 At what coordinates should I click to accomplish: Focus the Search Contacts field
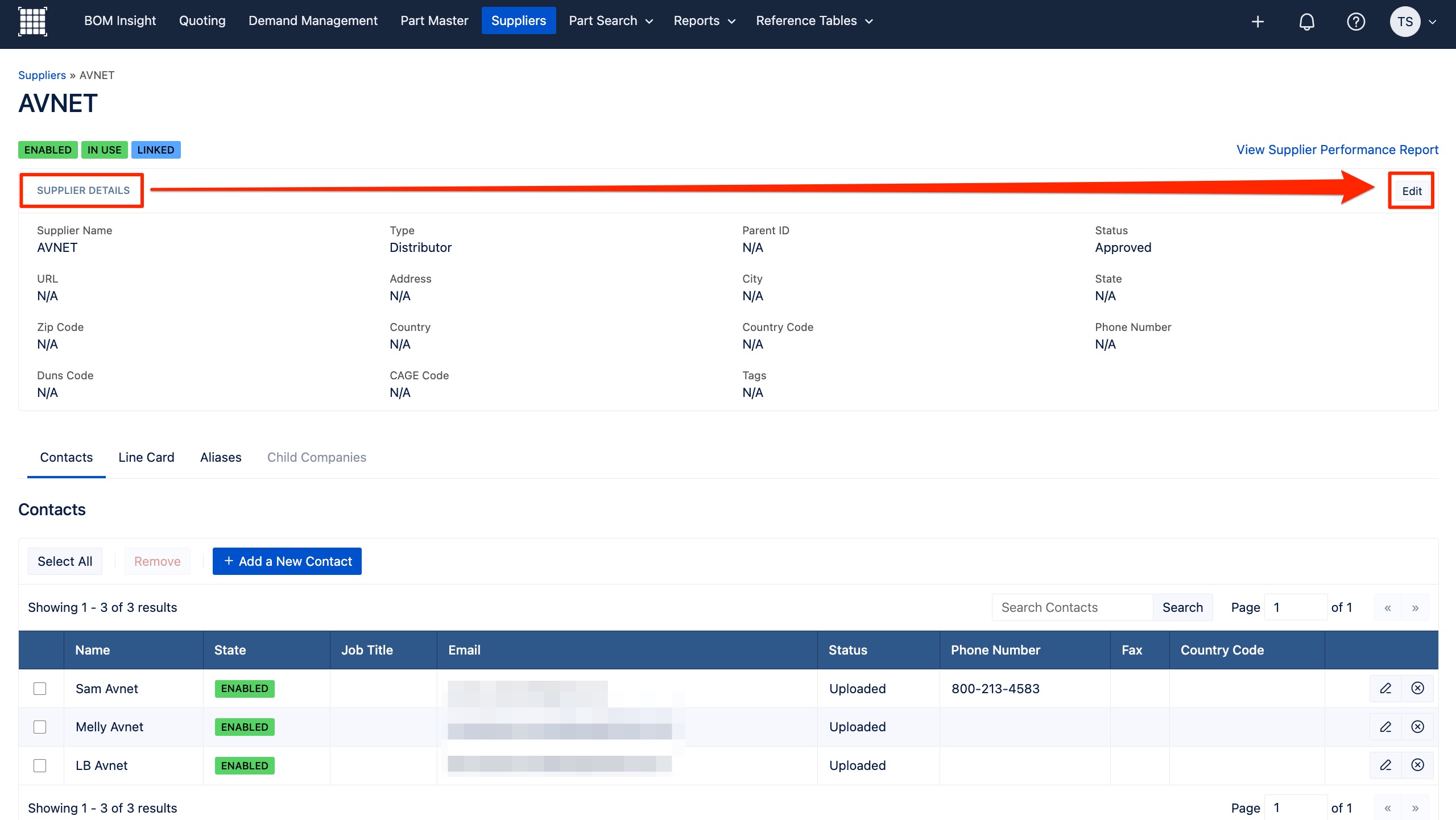click(1072, 607)
